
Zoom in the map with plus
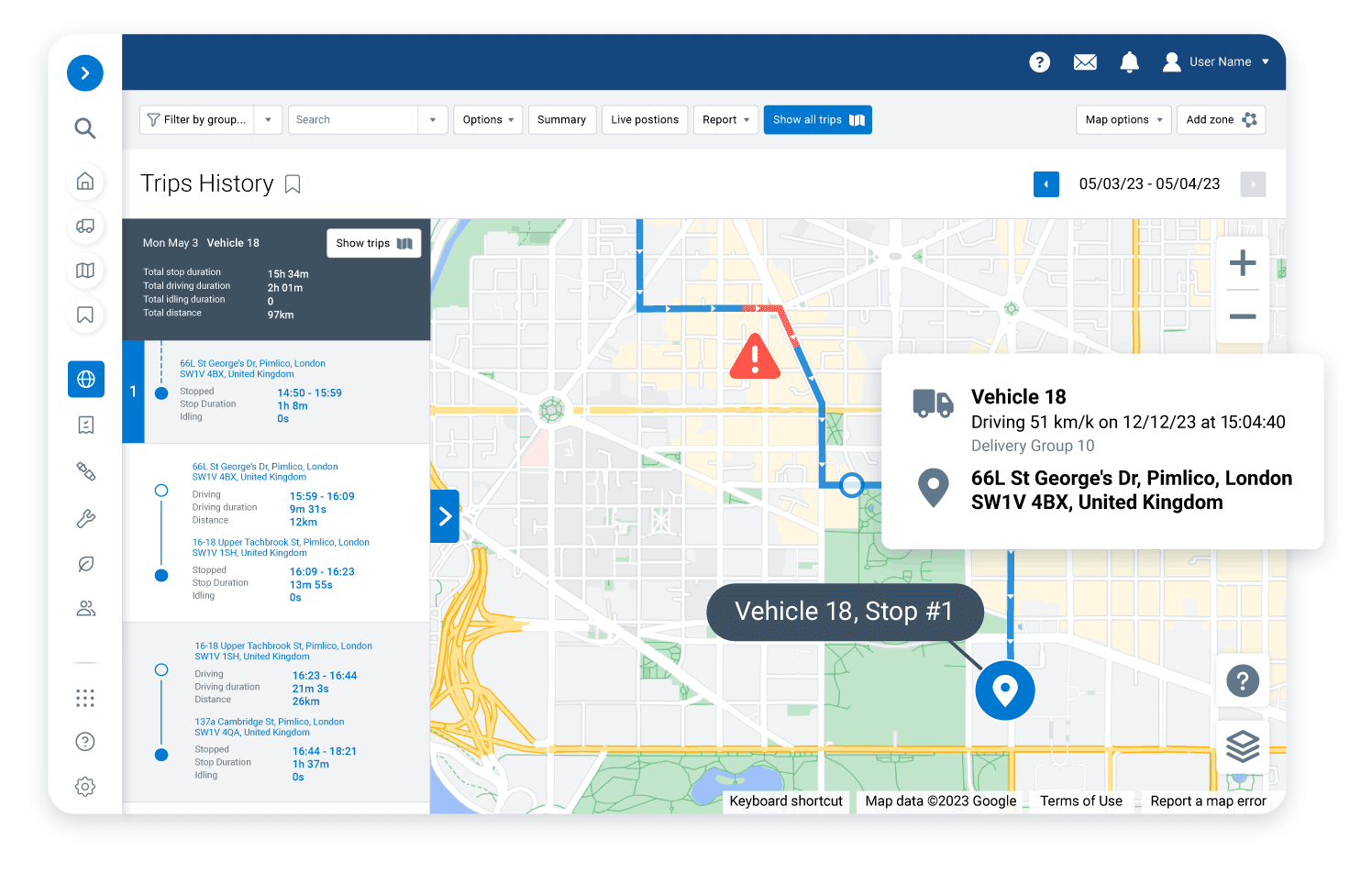coord(1243,264)
